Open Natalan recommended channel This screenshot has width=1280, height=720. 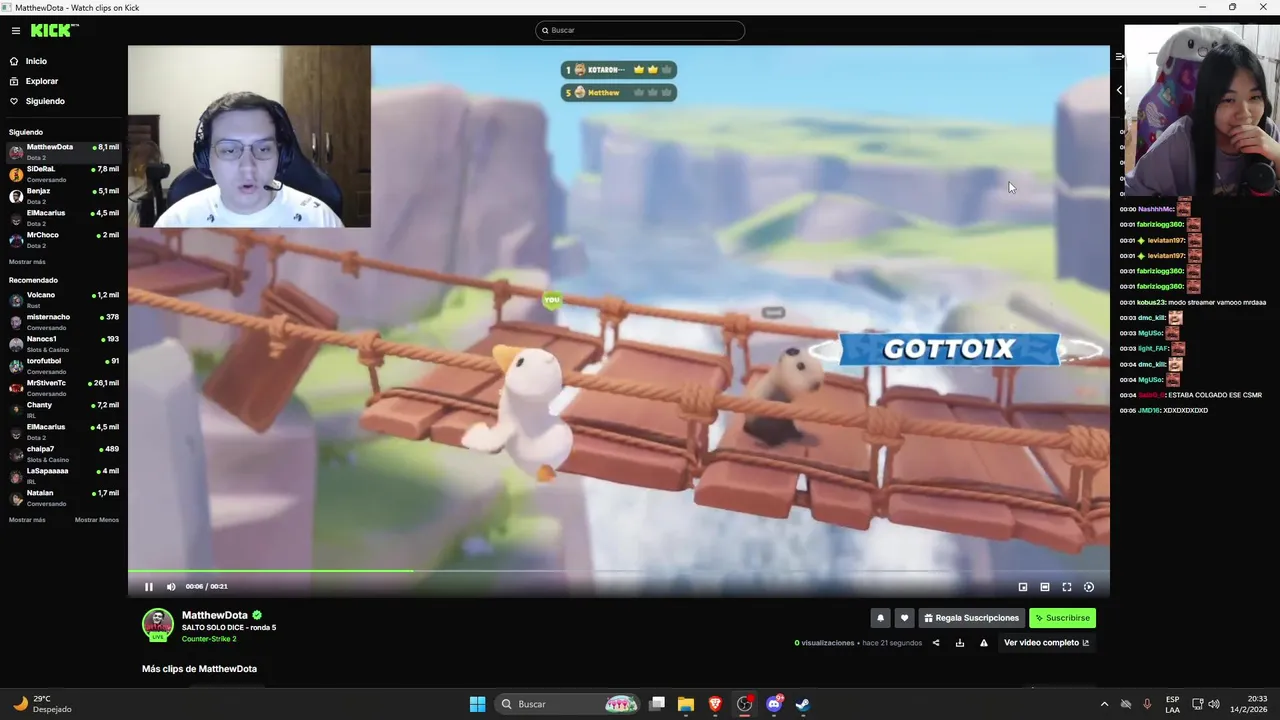click(64, 498)
